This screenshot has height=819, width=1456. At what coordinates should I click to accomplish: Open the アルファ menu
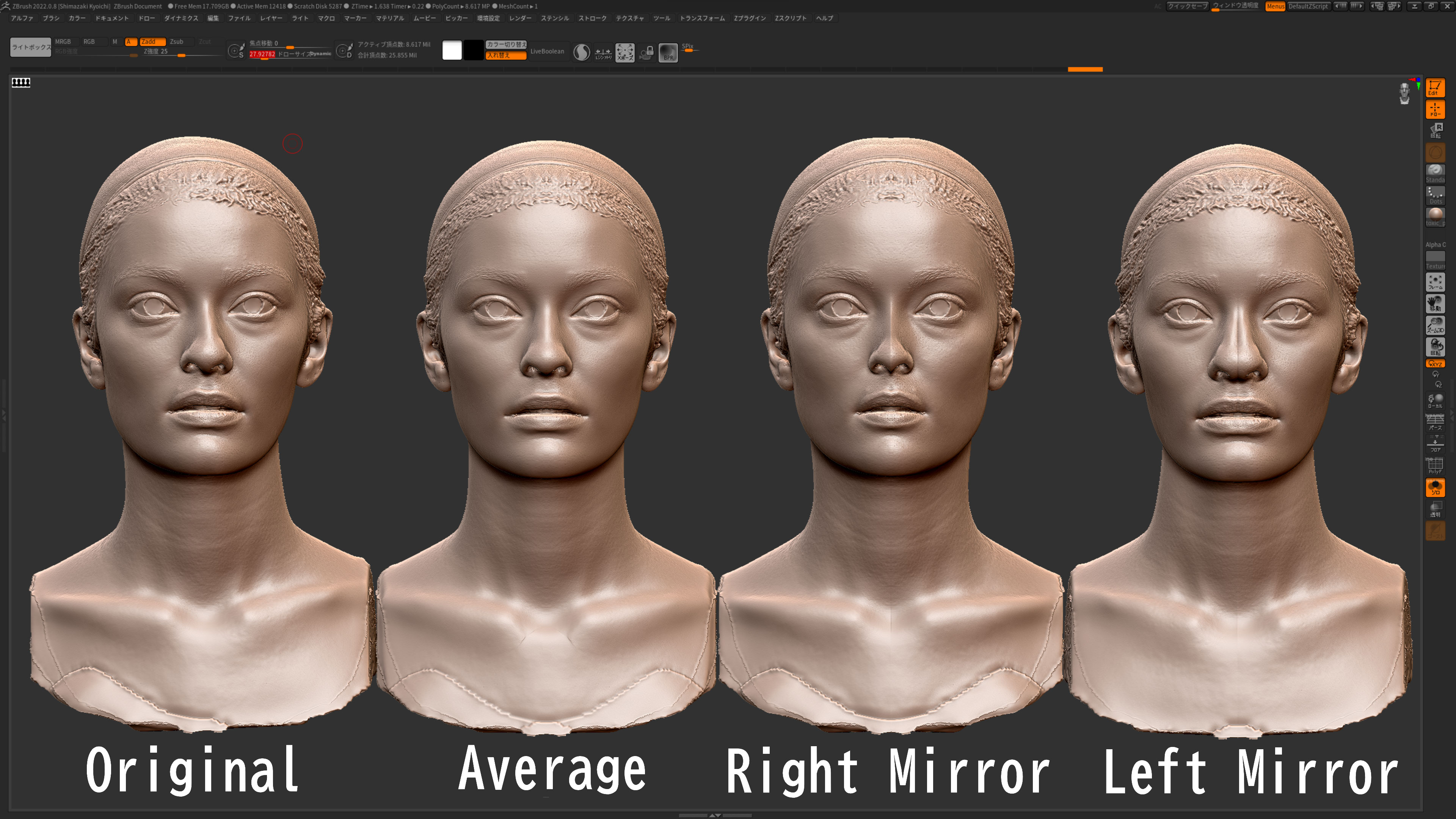point(22,18)
